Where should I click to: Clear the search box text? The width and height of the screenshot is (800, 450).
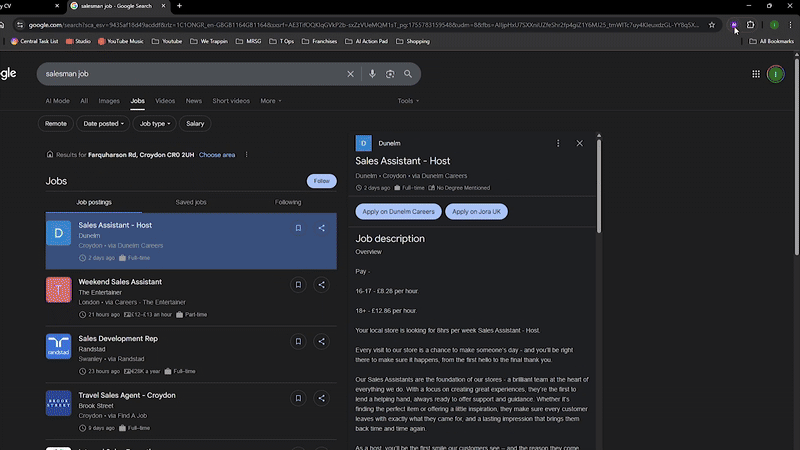click(350, 74)
